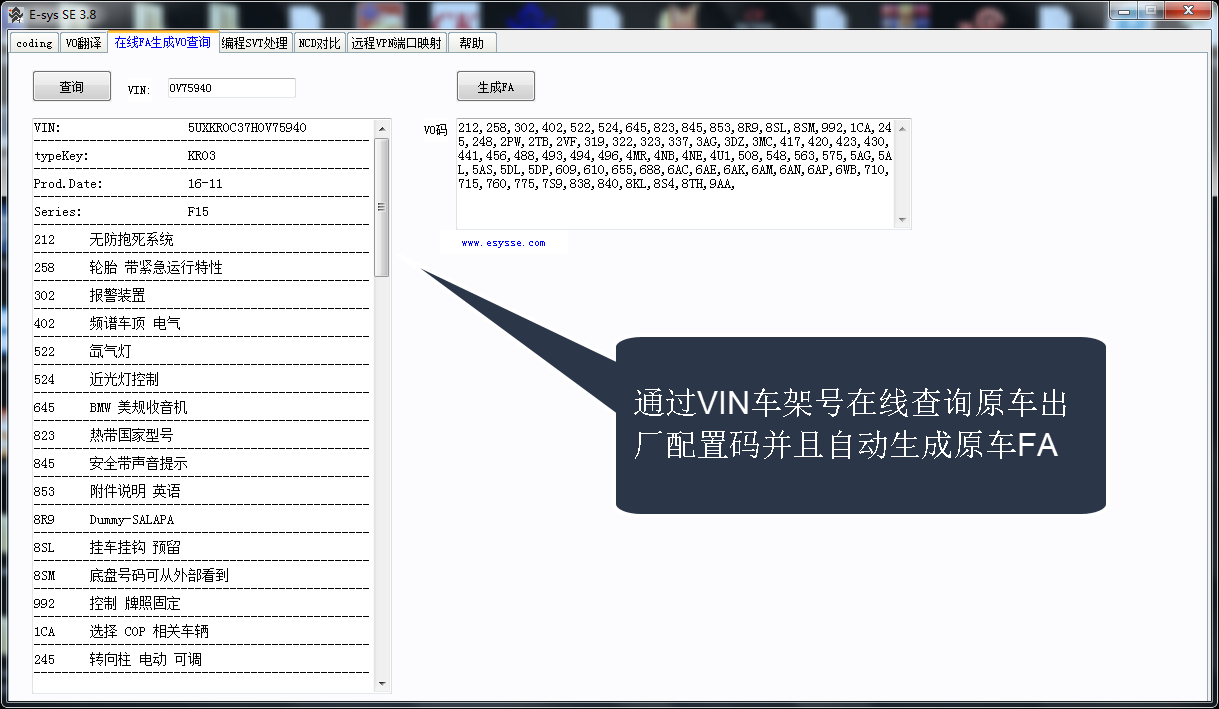Click inside the VO码 text area
The width and height of the screenshot is (1219, 709).
675,174
